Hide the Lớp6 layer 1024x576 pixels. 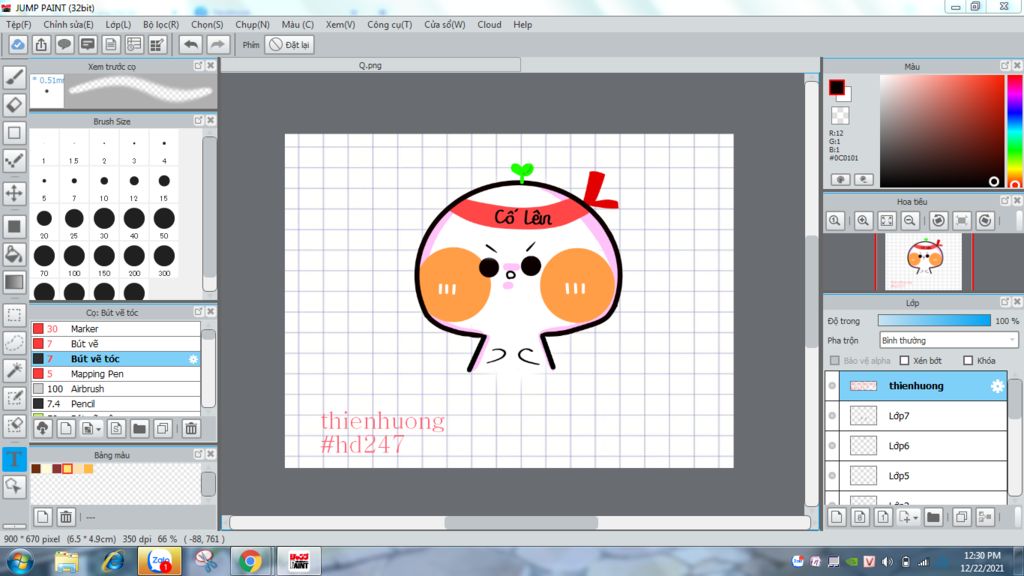[832, 446]
